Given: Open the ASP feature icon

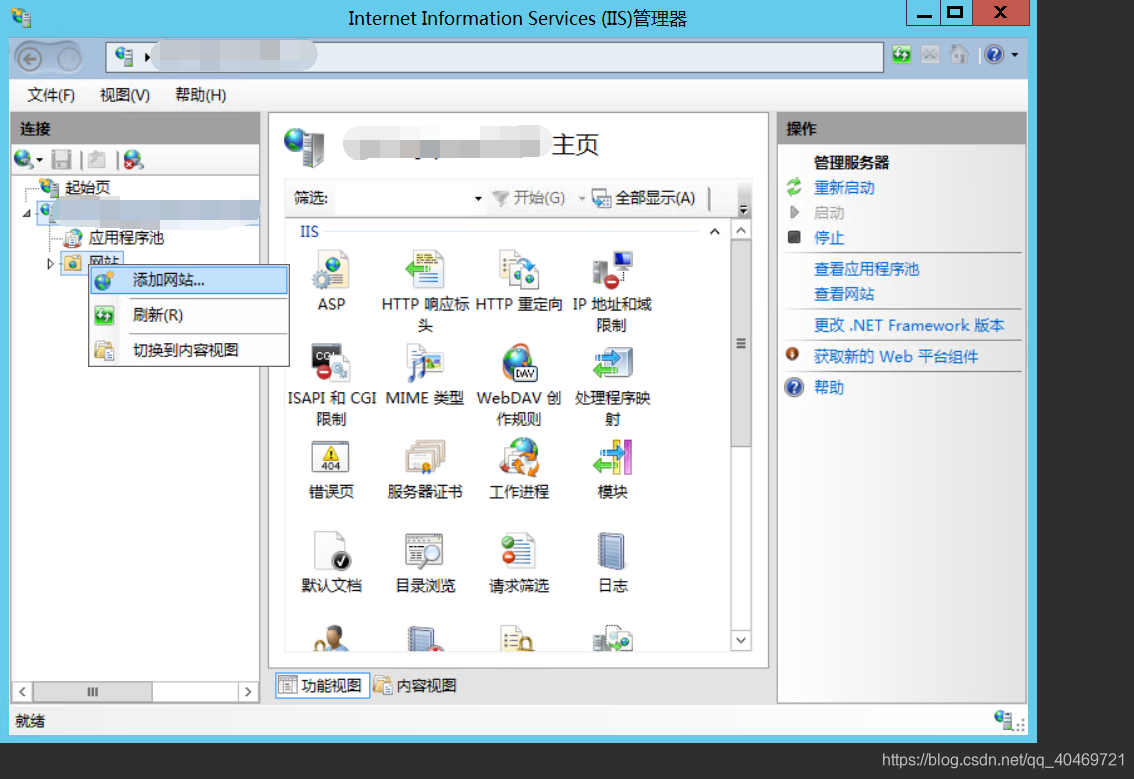Looking at the screenshot, I should (331, 281).
